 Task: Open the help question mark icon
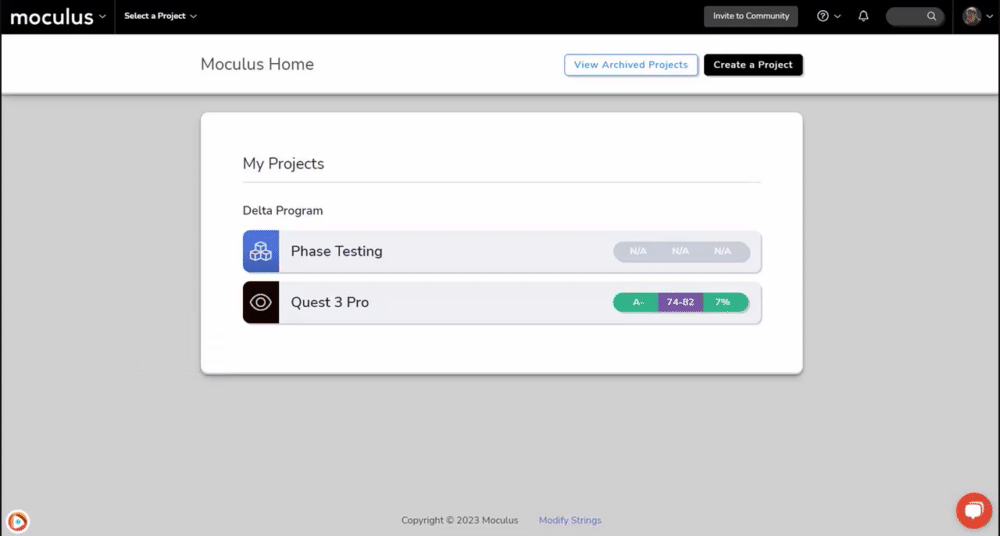(x=823, y=16)
